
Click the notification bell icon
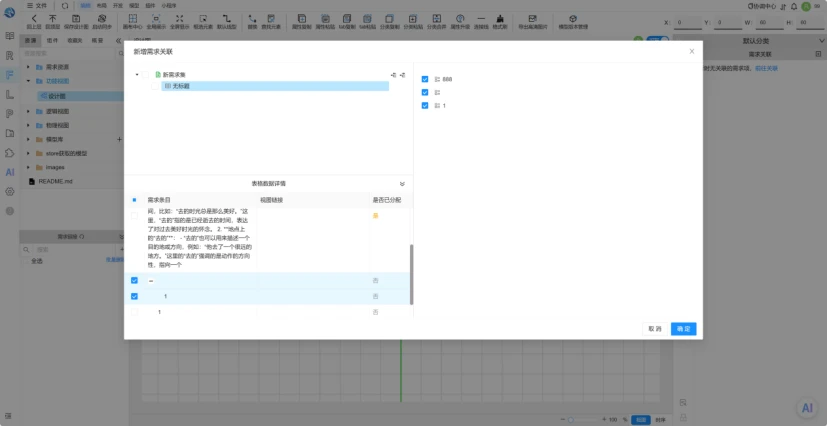pyautogui.click(x=794, y=6)
